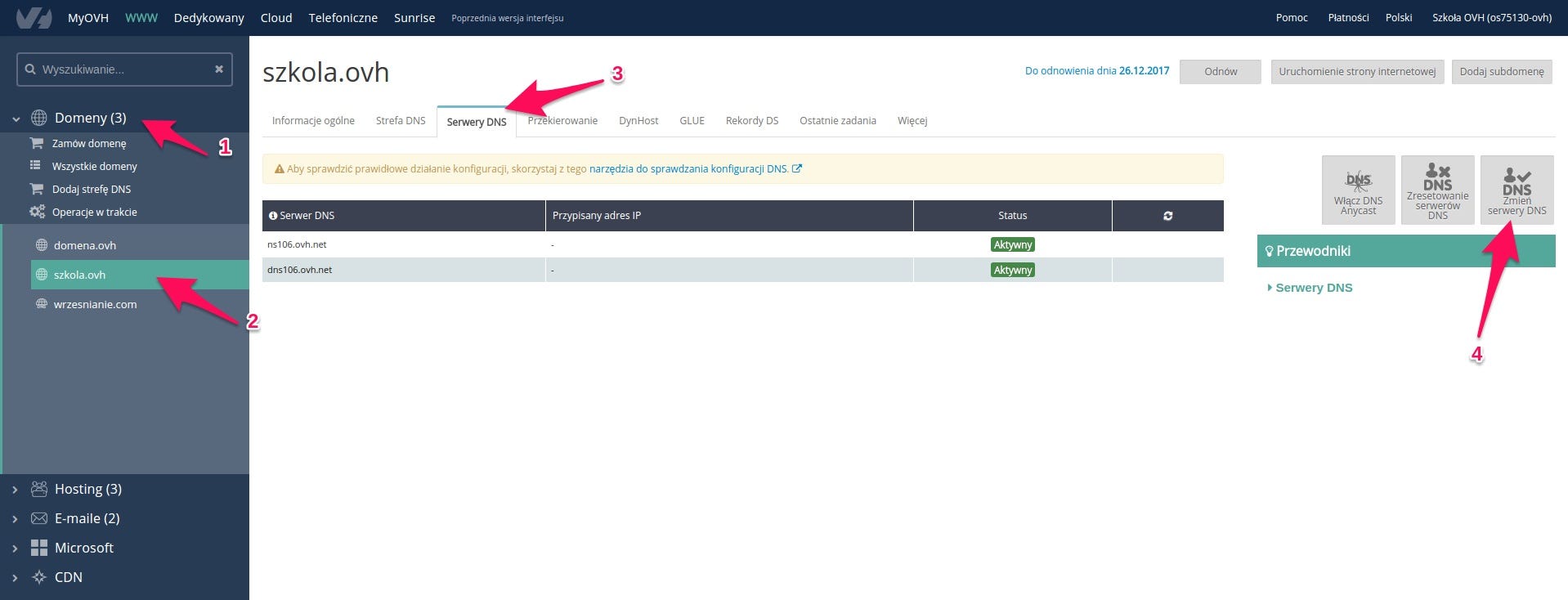Click the OVH logo in the top bar
The height and width of the screenshot is (600, 1568).
(34, 17)
